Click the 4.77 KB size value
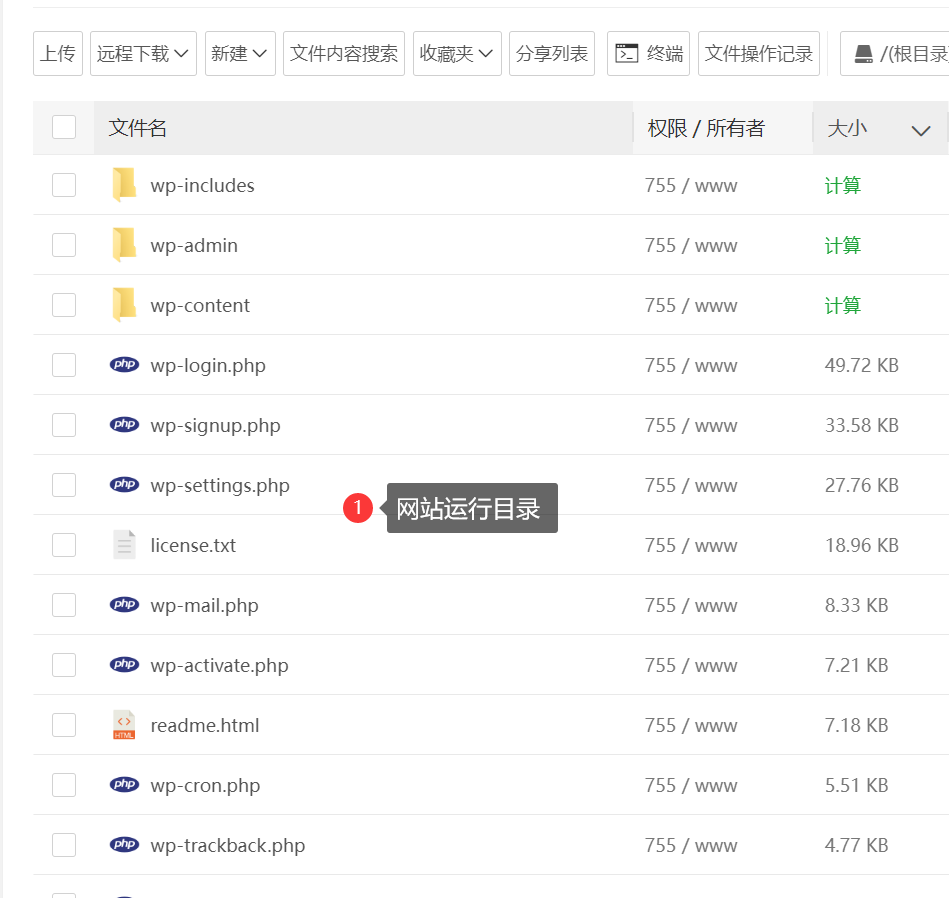This screenshot has width=949, height=898. (856, 845)
